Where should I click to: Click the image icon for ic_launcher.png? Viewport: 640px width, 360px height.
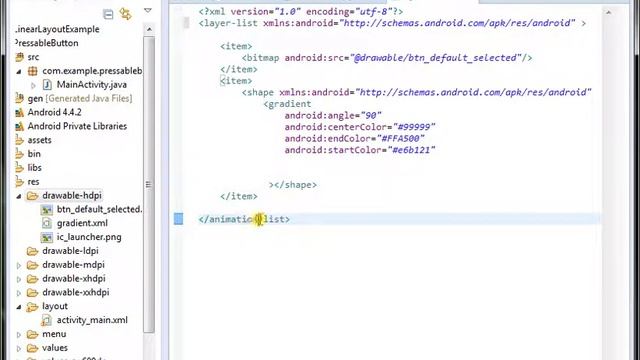pyautogui.click(x=47, y=237)
